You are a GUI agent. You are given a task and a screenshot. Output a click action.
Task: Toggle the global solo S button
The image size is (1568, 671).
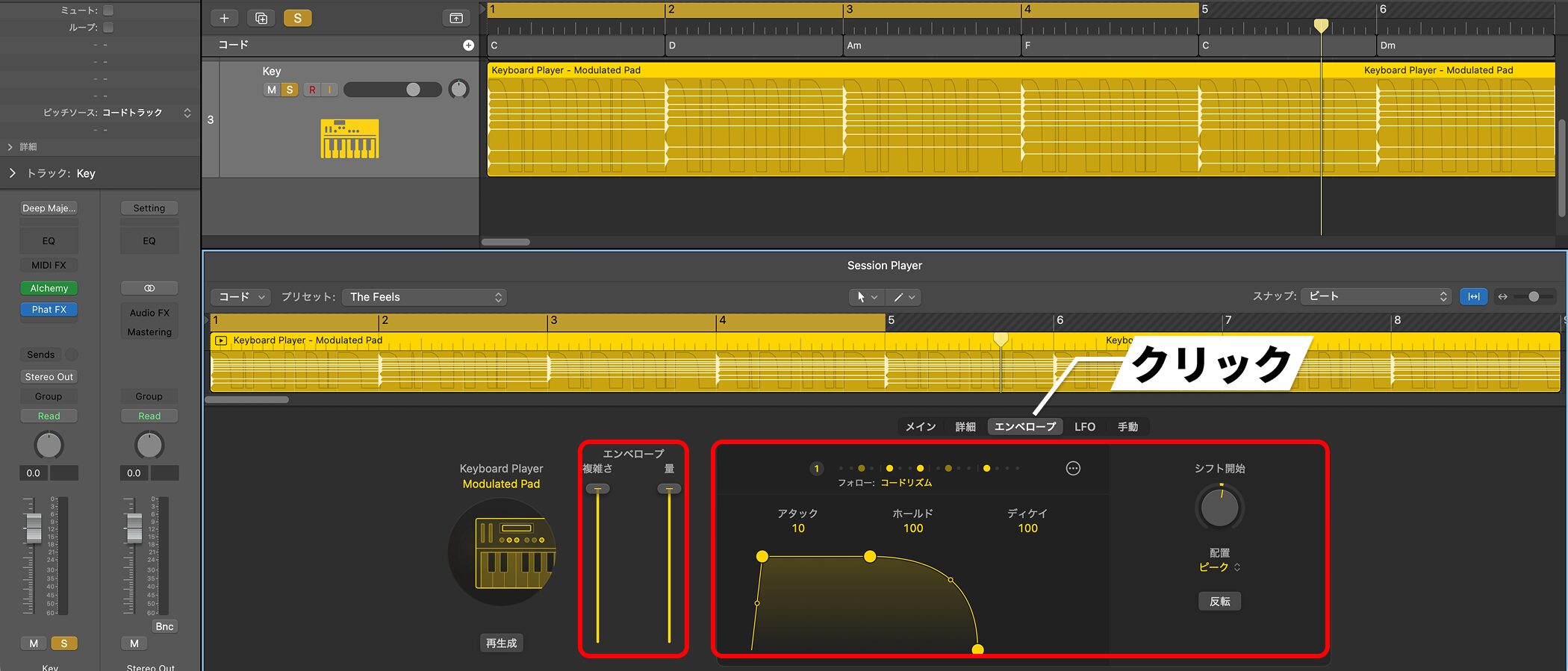[297, 18]
